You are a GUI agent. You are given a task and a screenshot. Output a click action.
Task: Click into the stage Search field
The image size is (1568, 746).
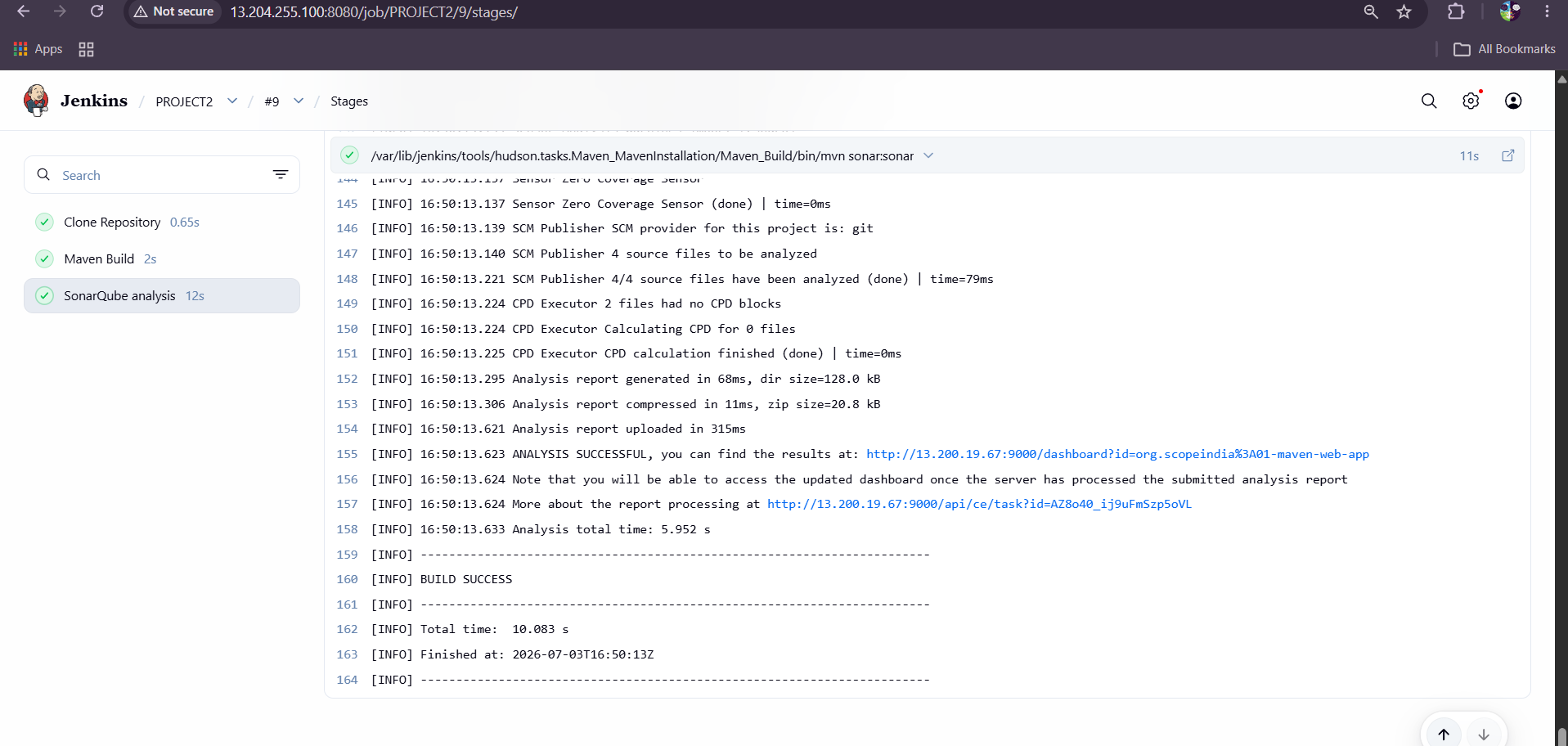pyautogui.click(x=162, y=175)
